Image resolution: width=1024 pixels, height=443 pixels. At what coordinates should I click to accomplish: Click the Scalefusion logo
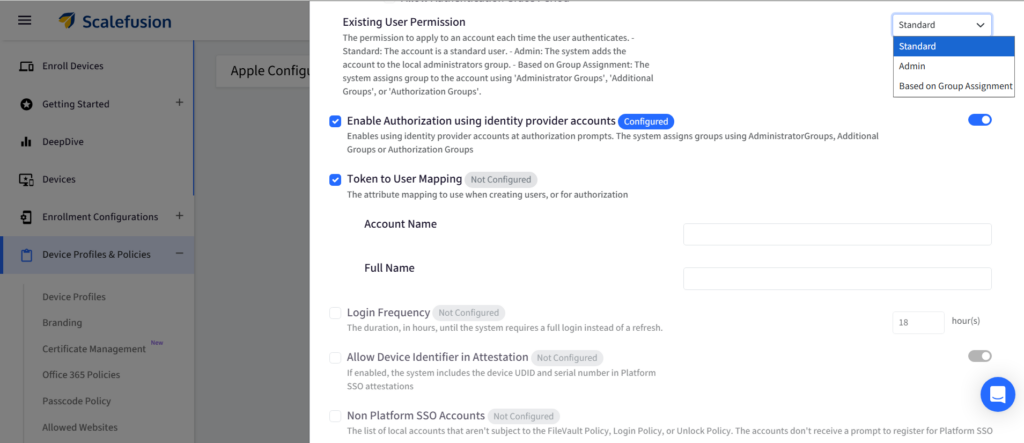[x=114, y=20]
